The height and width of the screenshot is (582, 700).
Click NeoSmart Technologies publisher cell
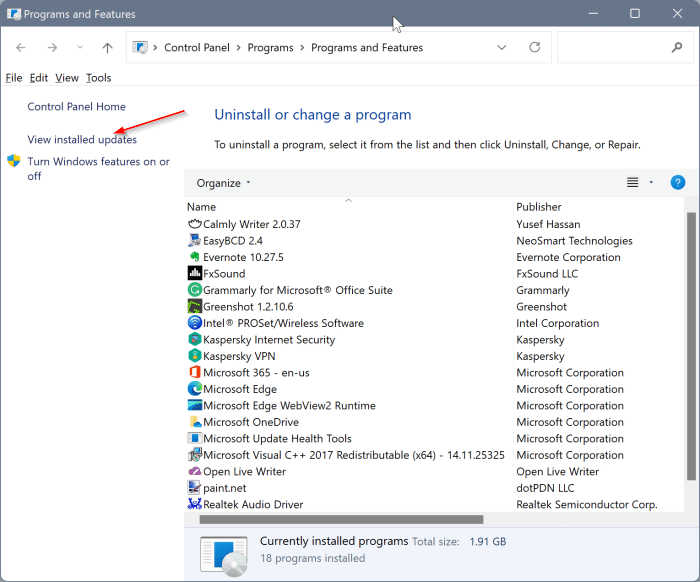point(575,241)
